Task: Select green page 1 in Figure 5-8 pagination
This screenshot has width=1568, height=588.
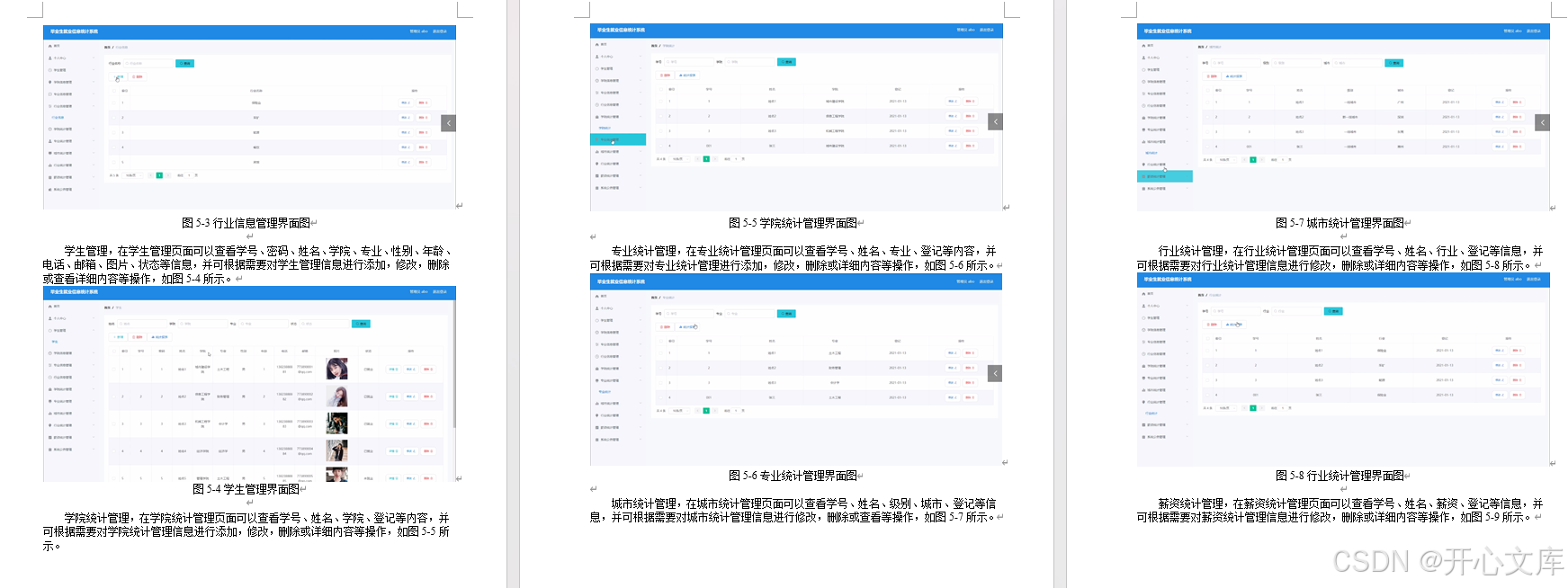Action: [1253, 409]
